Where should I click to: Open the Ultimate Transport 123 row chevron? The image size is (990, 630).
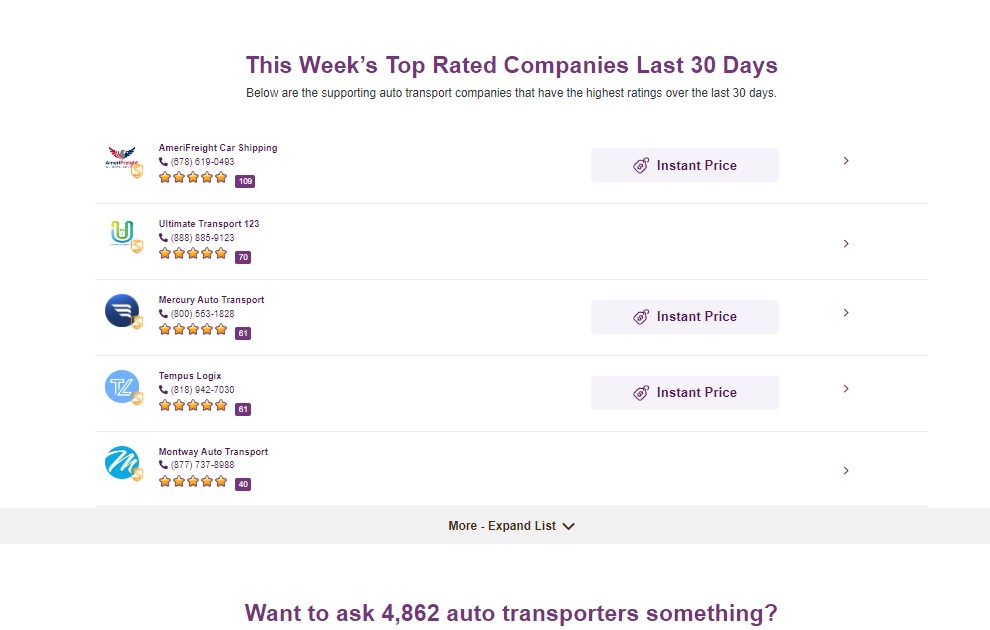pyautogui.click(x=846, y=244)
